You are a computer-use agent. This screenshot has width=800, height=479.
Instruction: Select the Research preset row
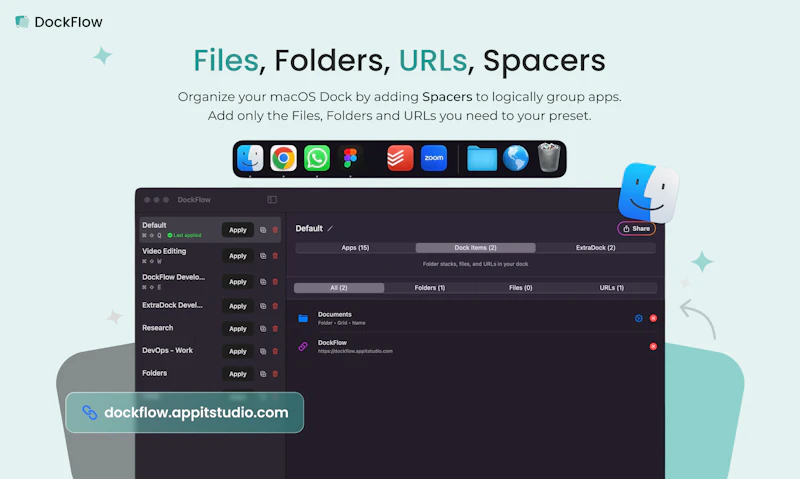[211, 329]
